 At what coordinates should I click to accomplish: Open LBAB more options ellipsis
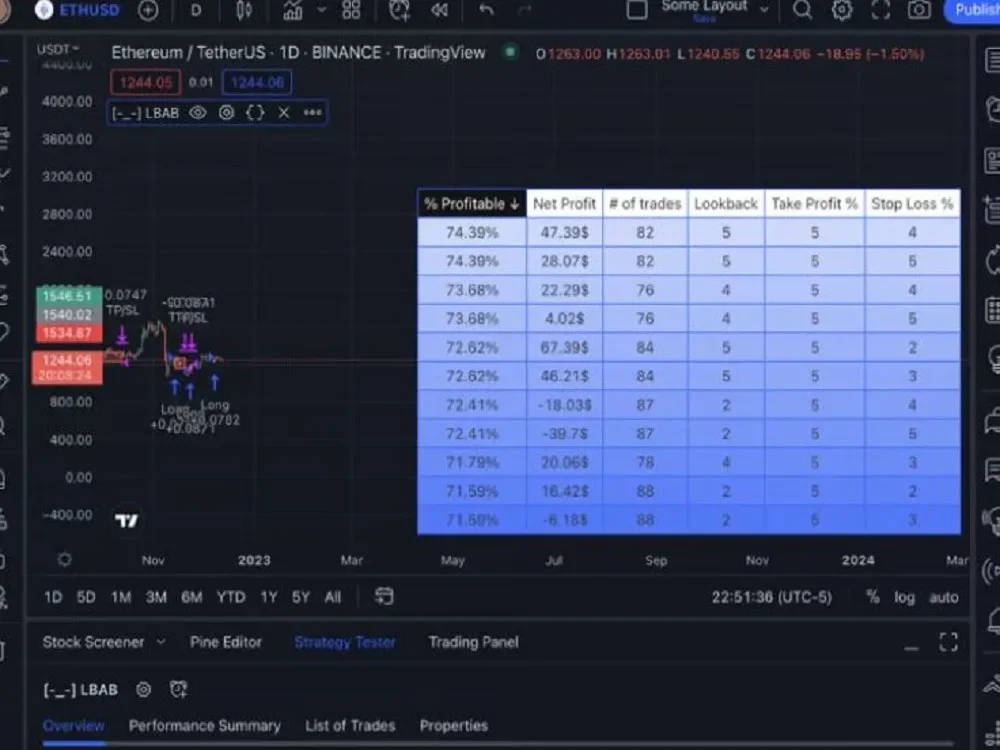tap(312, 113)
